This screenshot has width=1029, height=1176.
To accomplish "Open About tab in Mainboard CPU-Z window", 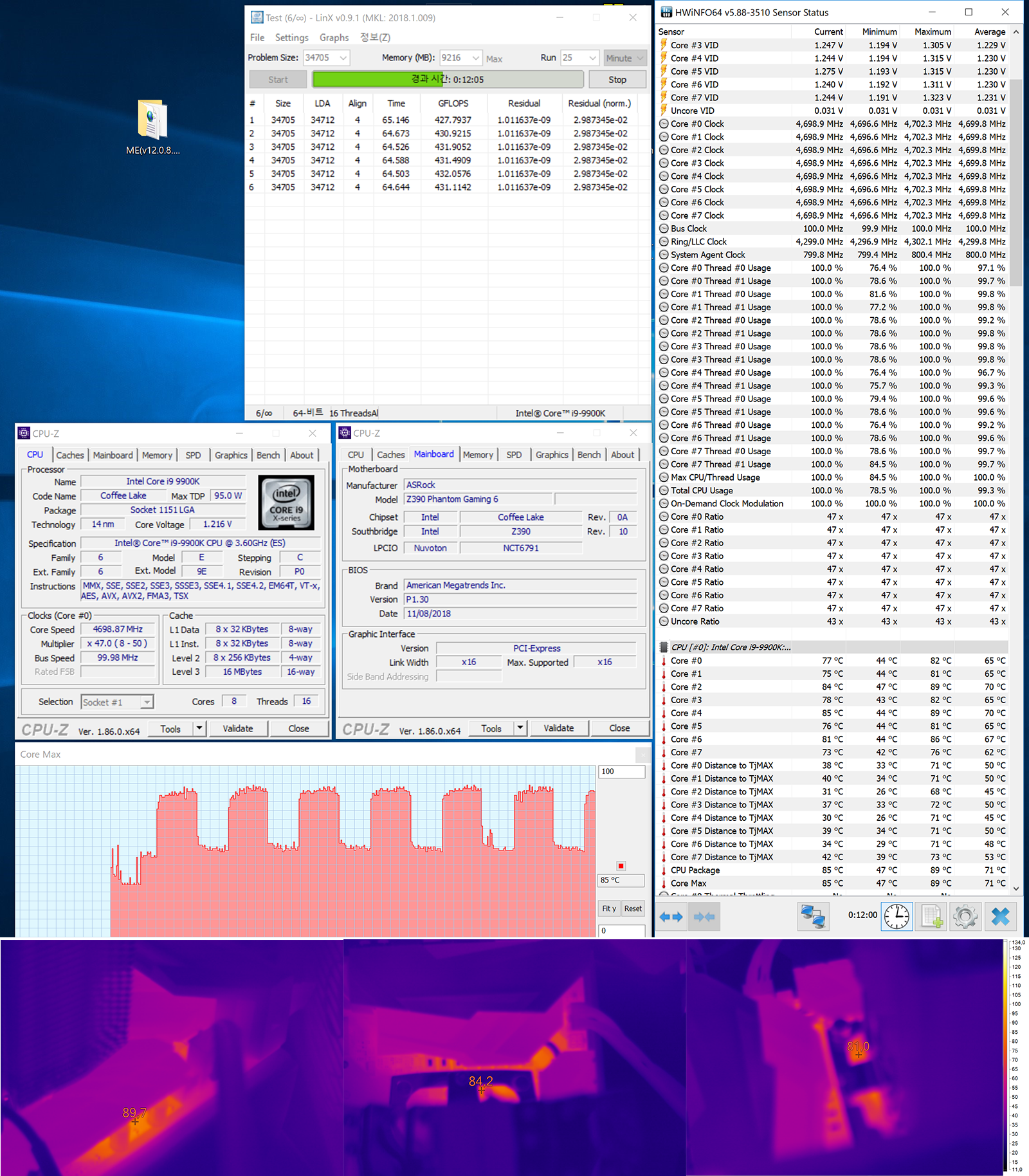I will (622, 454).
